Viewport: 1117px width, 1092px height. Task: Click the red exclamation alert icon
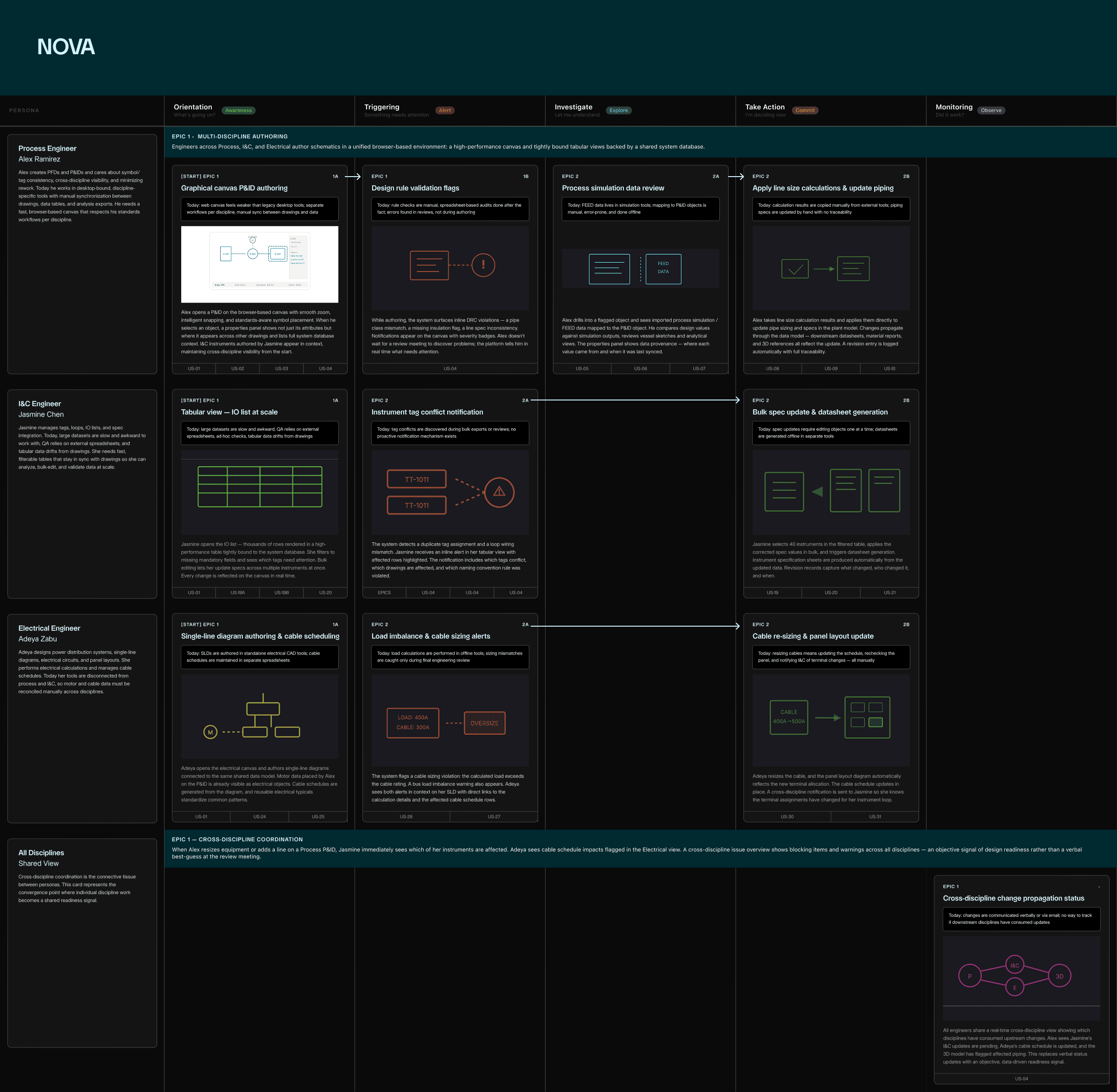(483, 265)
